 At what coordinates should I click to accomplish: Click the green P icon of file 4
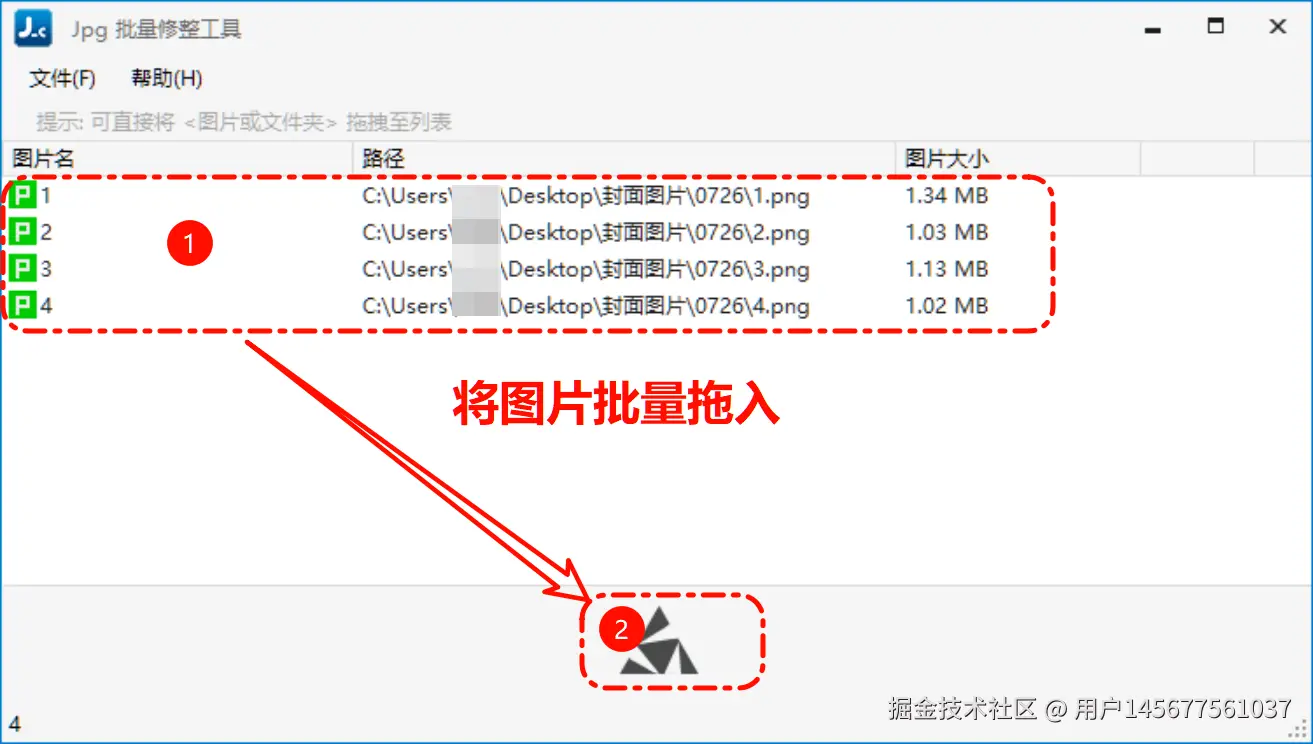pos(23,305)
